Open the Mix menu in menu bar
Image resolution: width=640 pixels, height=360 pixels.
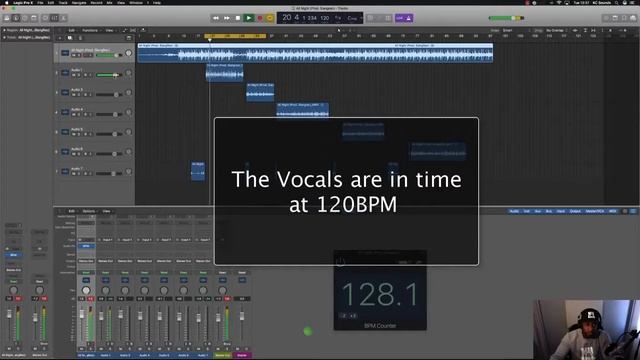109,2
